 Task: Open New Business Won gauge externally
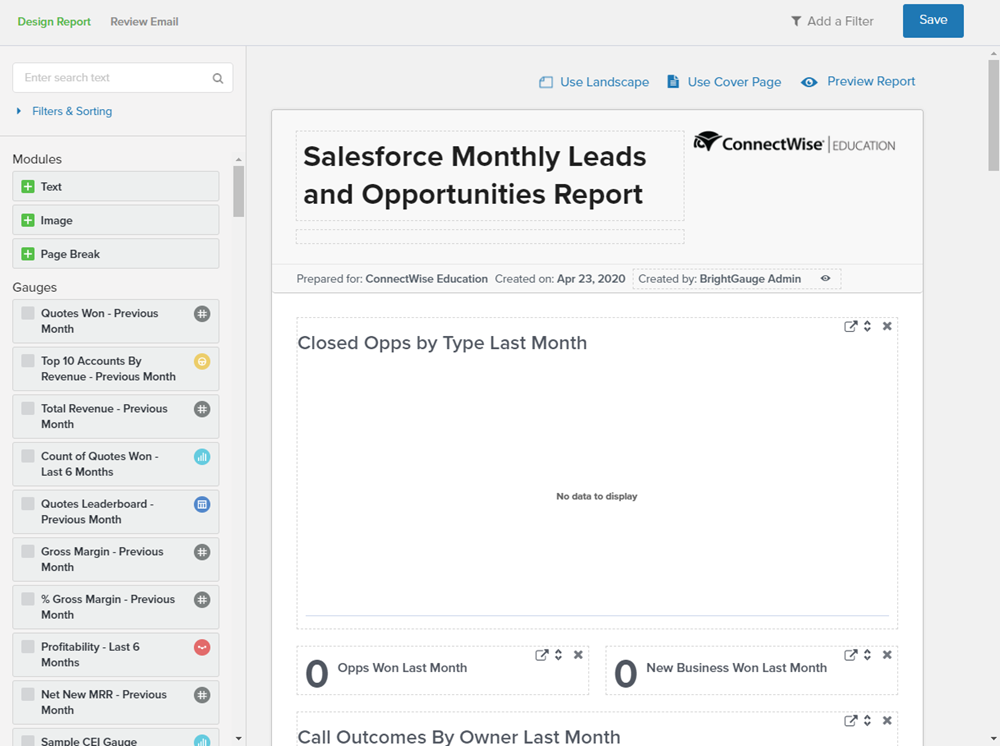[x=850, y=655]
